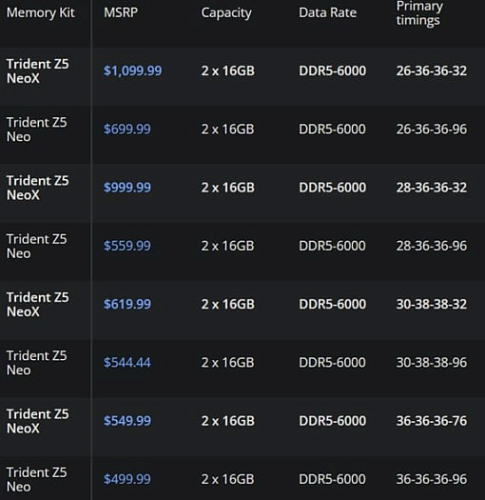Open the $499.99 MSRP price link
This screenshot has height=500, width=485.
pyautogui.click(x=127, y=479)
